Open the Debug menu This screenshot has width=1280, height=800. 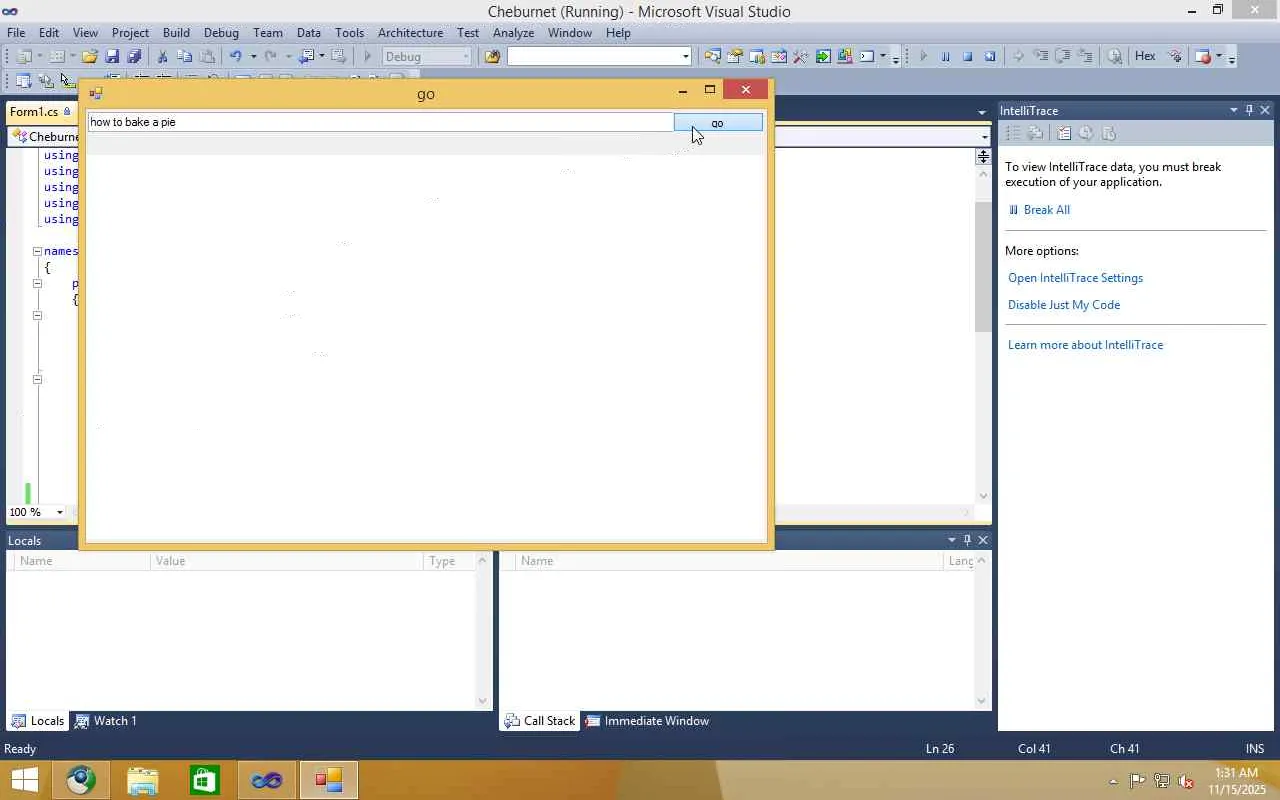(x=221, y=33)
